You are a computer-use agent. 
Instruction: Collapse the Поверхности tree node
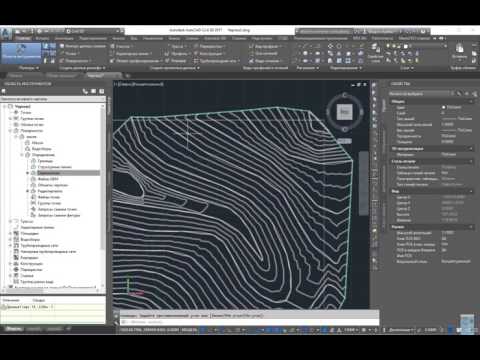tap(11, 131)
